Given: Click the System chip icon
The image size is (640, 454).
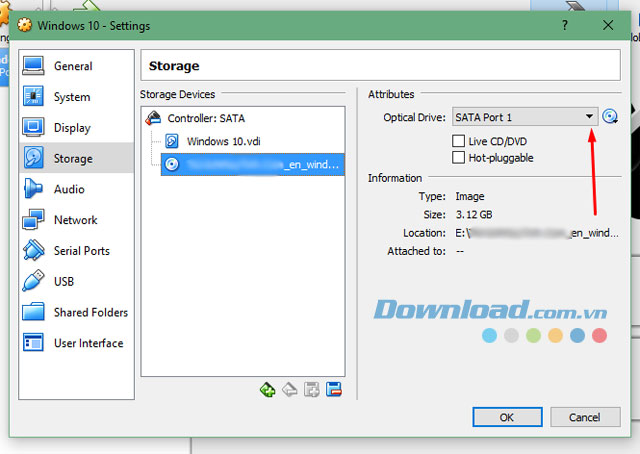Looking at the screenshot, I should [33, 96].
